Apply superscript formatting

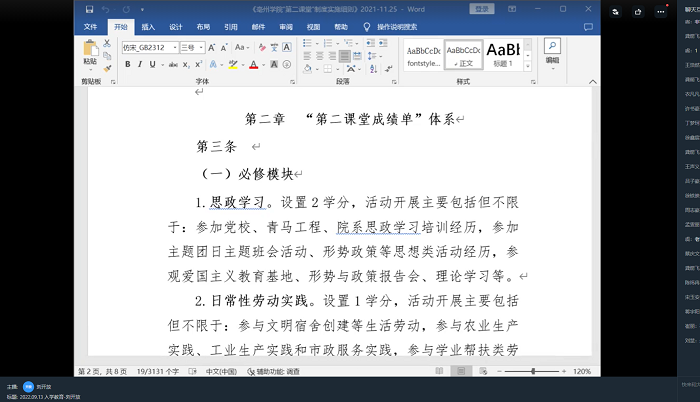point(199,65)
